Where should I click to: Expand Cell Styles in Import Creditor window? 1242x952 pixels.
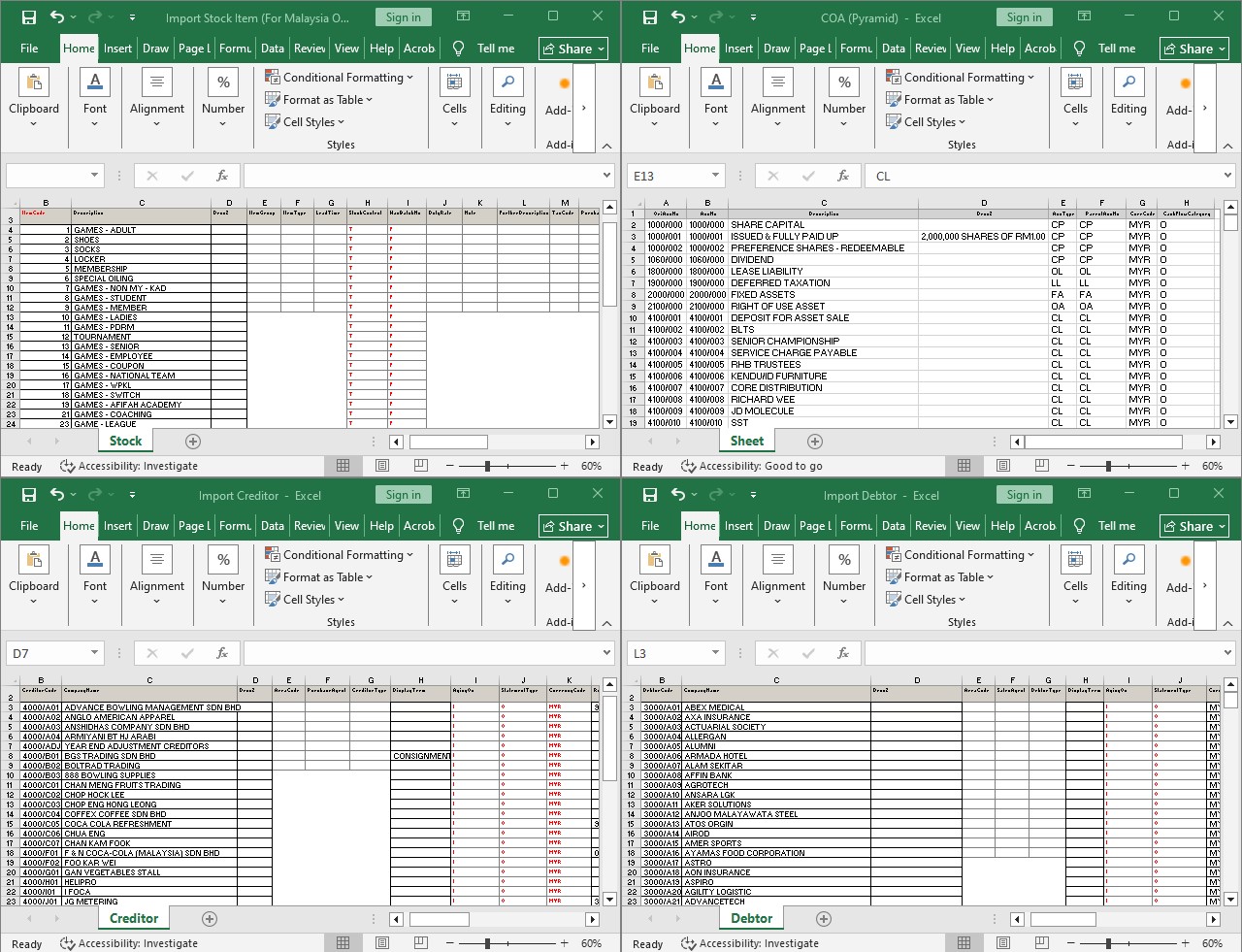pos(304,600)
